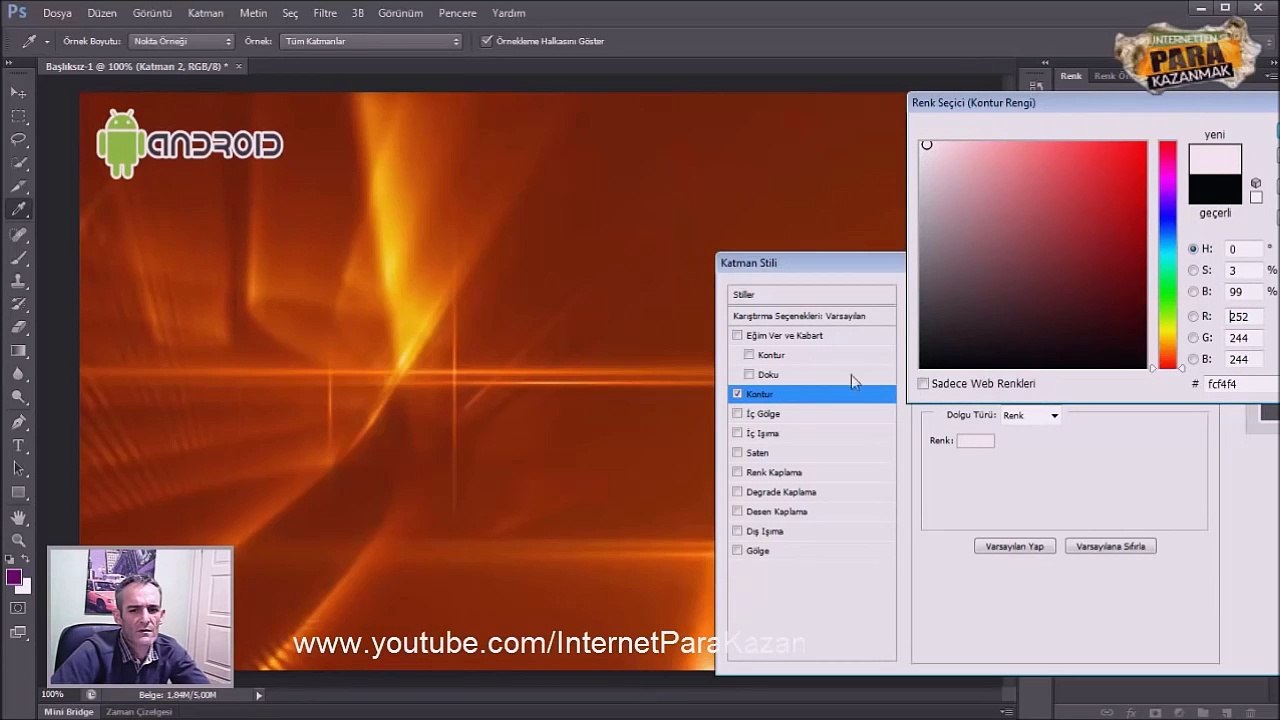Select the Horizontal Type tool

(19, 445)
